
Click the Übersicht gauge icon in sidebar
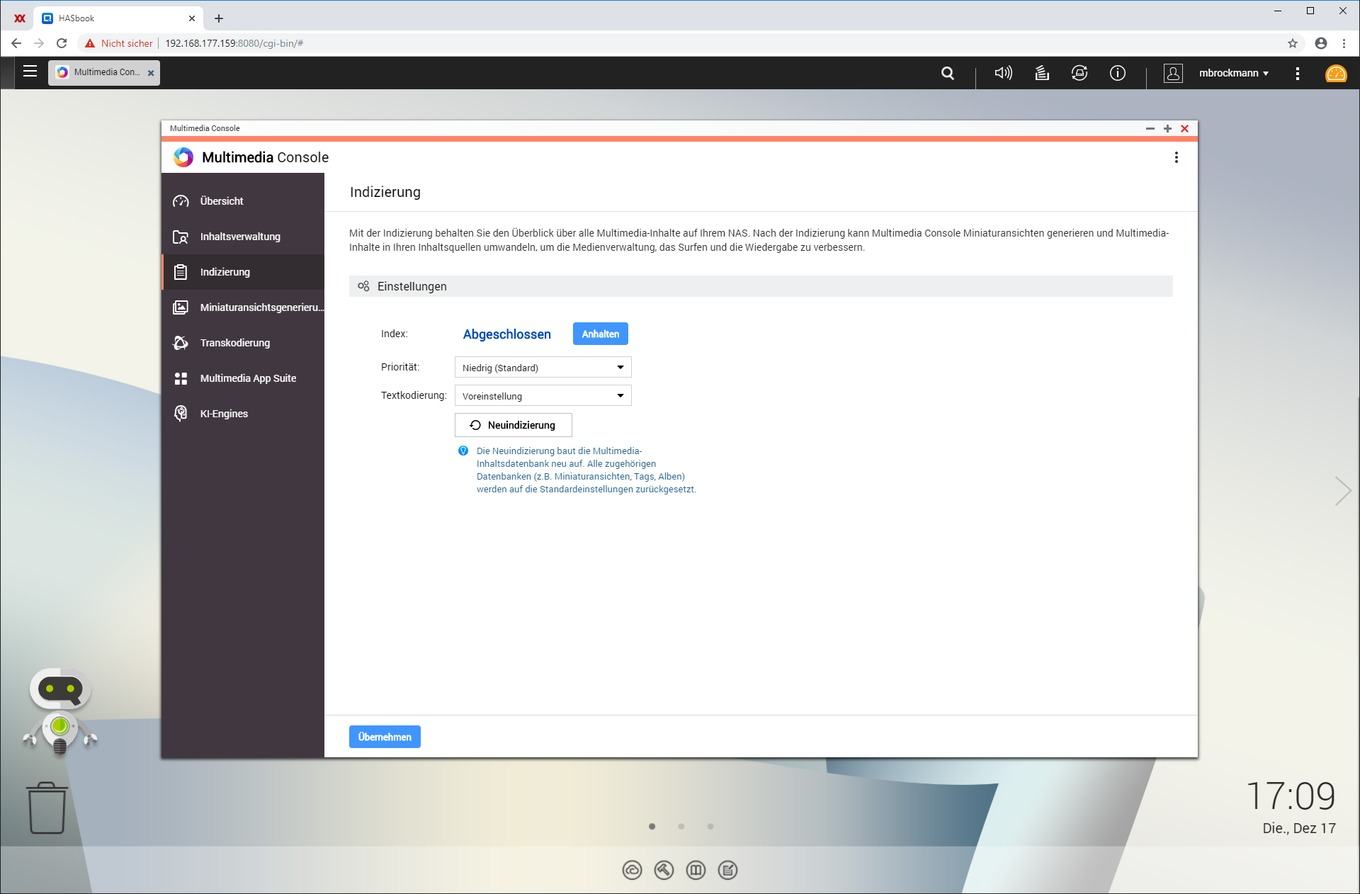181,201
